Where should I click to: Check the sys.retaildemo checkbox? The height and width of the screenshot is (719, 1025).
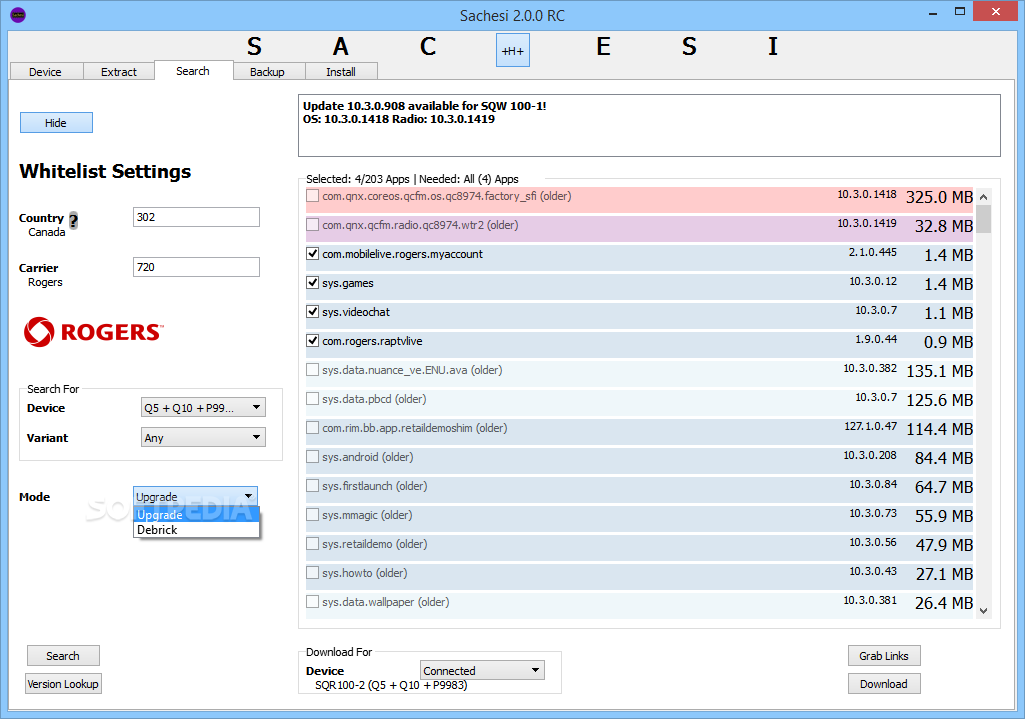[312, 544]
